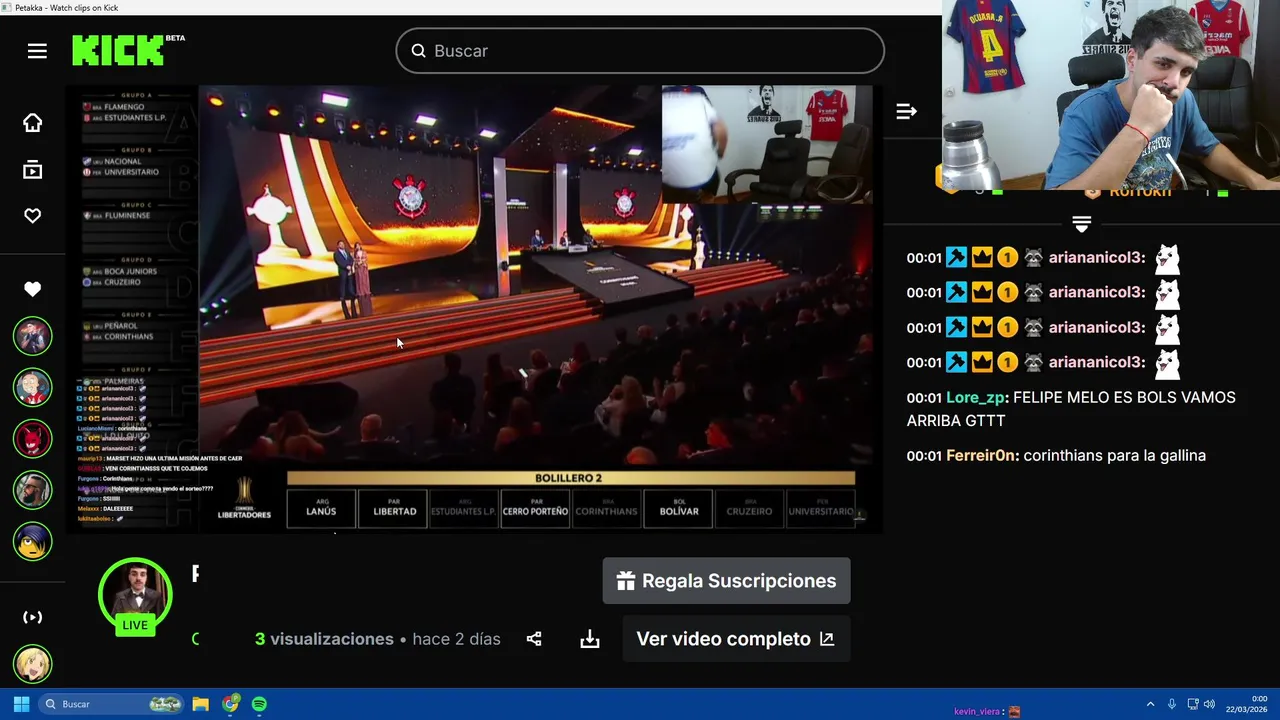This screenshot has height=720, width=1280.
Task: Open blue-haired cartoon channel avatar in sidebar
Action: [x=32, y=541]
